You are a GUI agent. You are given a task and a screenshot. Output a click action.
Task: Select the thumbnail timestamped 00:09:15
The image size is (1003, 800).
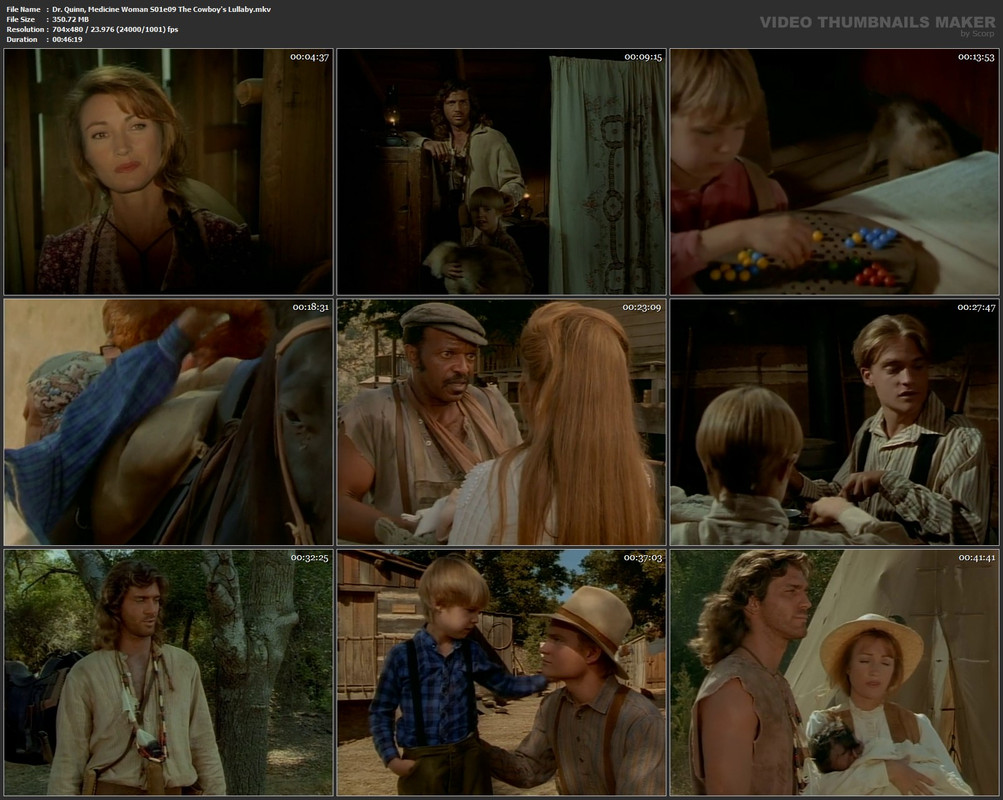pyautogui.click(x=502, y=172)
